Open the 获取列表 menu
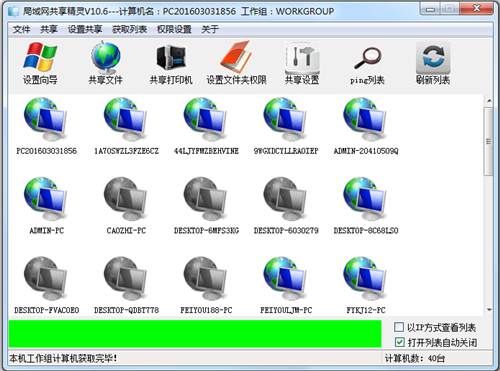Screen dimensions: 500x371 click(129, 29)
